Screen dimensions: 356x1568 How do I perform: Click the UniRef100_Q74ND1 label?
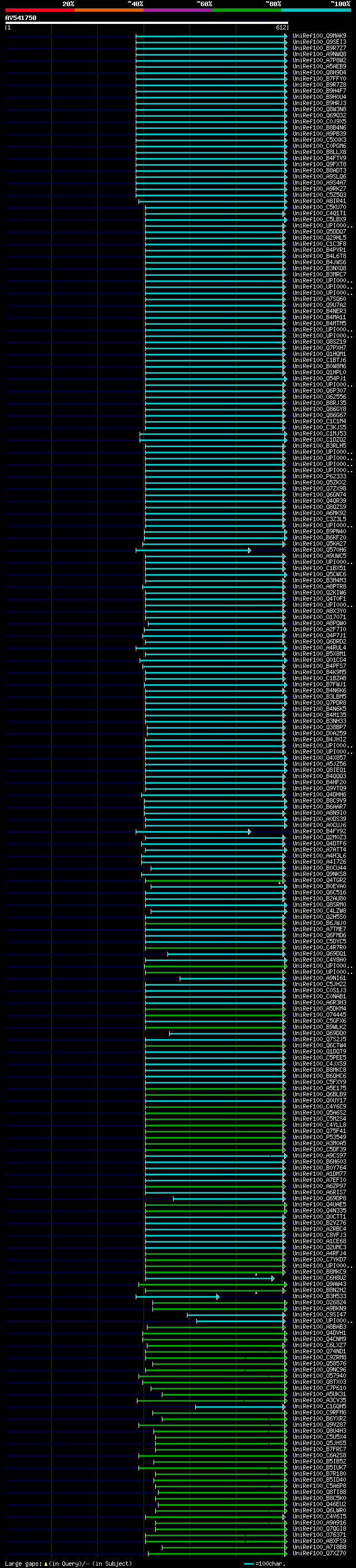[x=319, y=1351]
